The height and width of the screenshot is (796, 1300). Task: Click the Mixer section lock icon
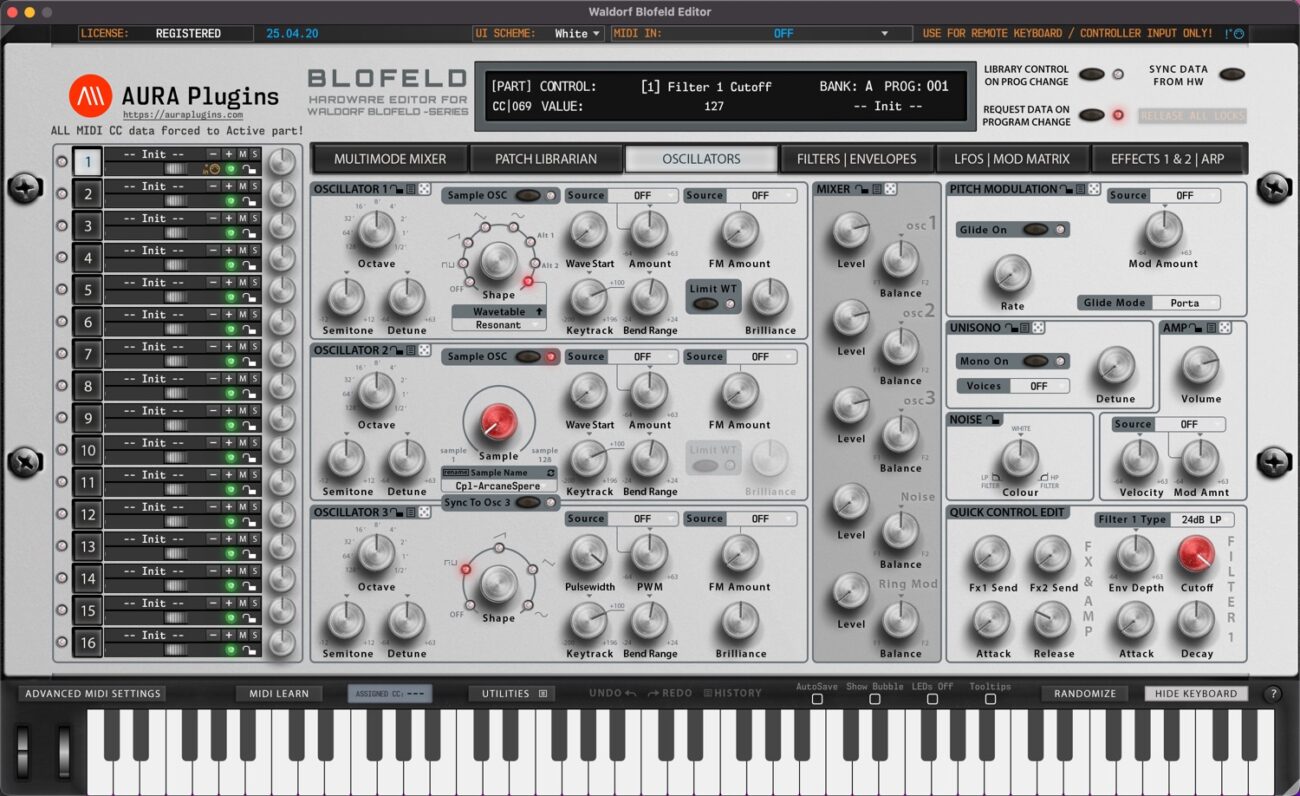coord(861,189)
